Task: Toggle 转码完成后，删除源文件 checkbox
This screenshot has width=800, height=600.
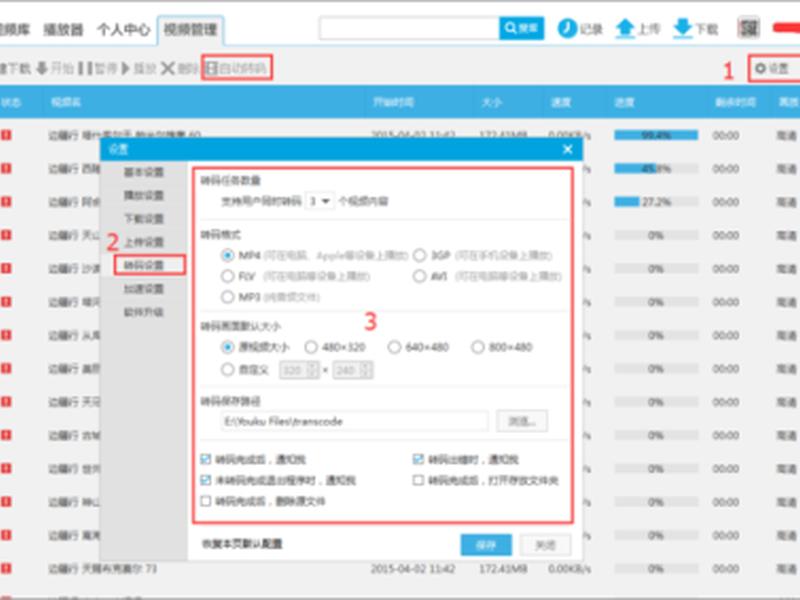Action: point(206,502)
